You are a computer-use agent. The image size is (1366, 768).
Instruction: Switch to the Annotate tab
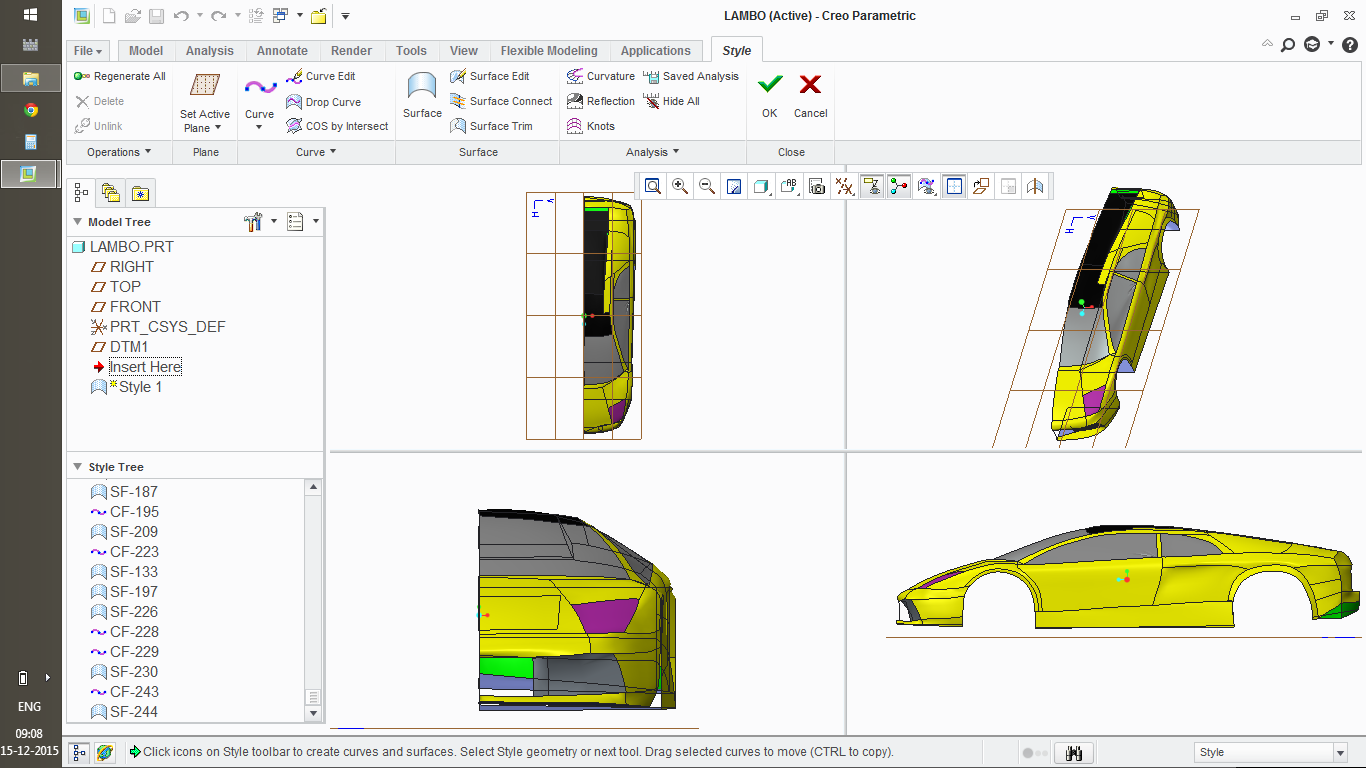(282, 51)
